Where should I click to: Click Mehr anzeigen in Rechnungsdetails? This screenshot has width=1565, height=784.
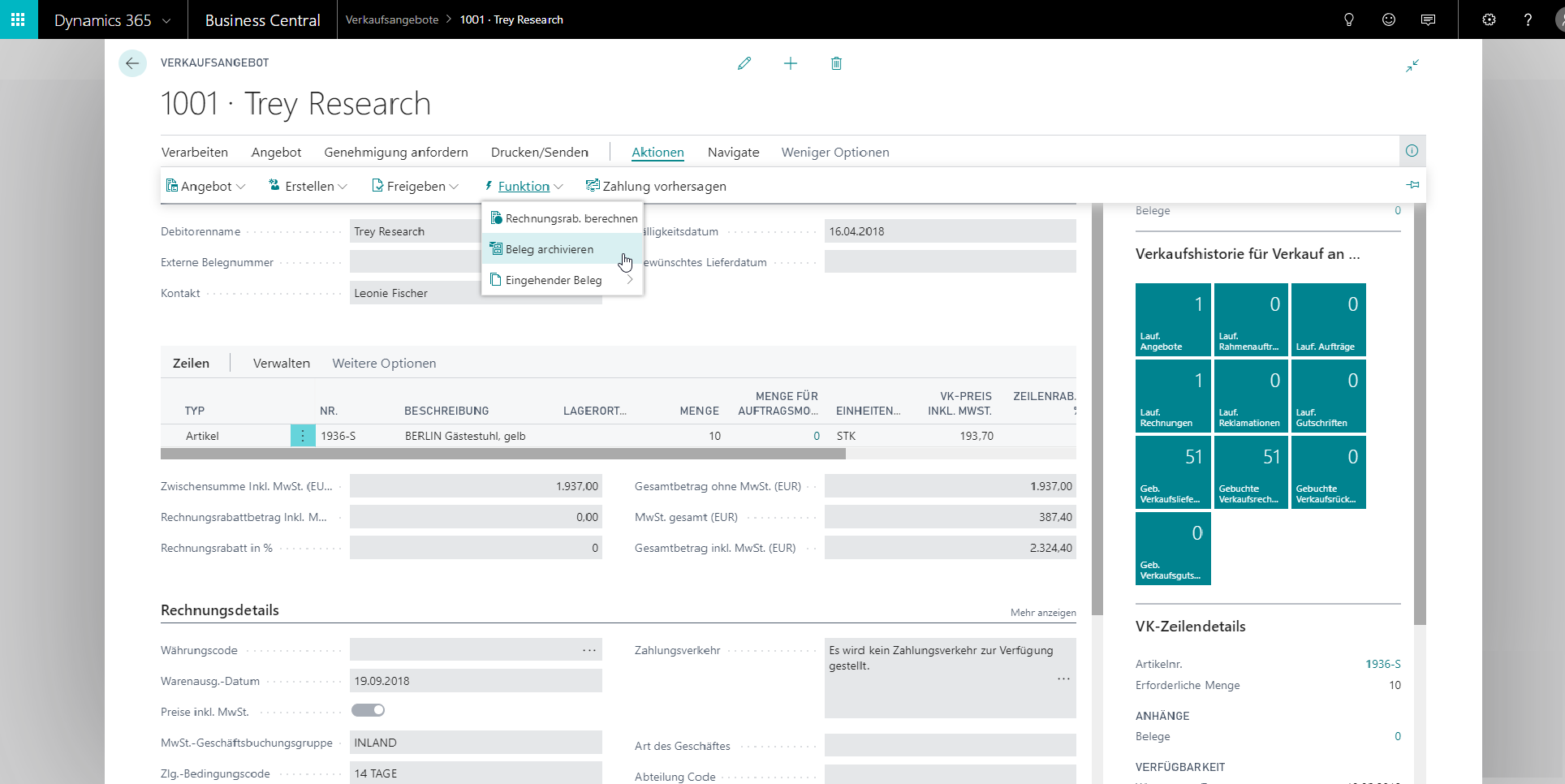pyautogui.click(x=1043, y=613)
